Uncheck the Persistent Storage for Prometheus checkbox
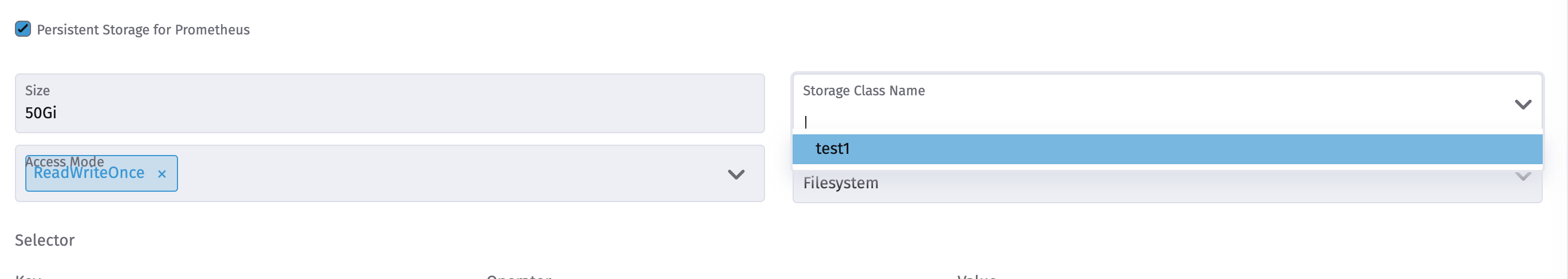 tap(22, 29)
